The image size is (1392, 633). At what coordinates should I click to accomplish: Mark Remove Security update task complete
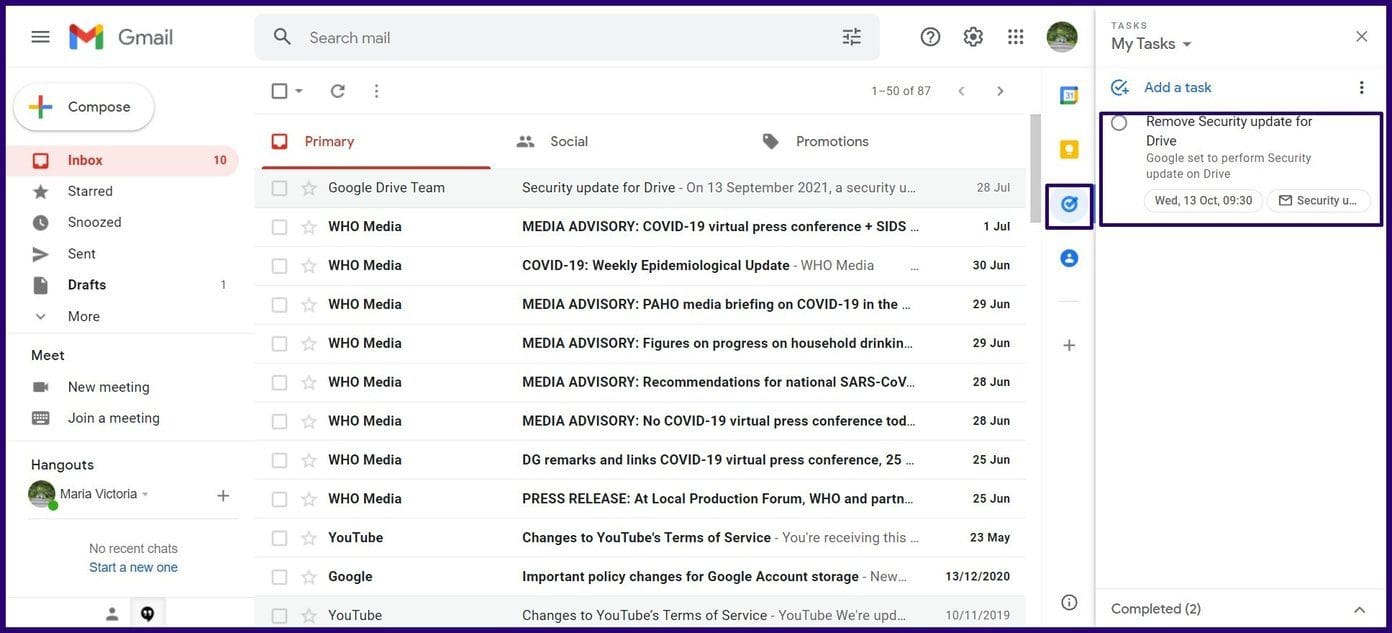[1119, 123]
